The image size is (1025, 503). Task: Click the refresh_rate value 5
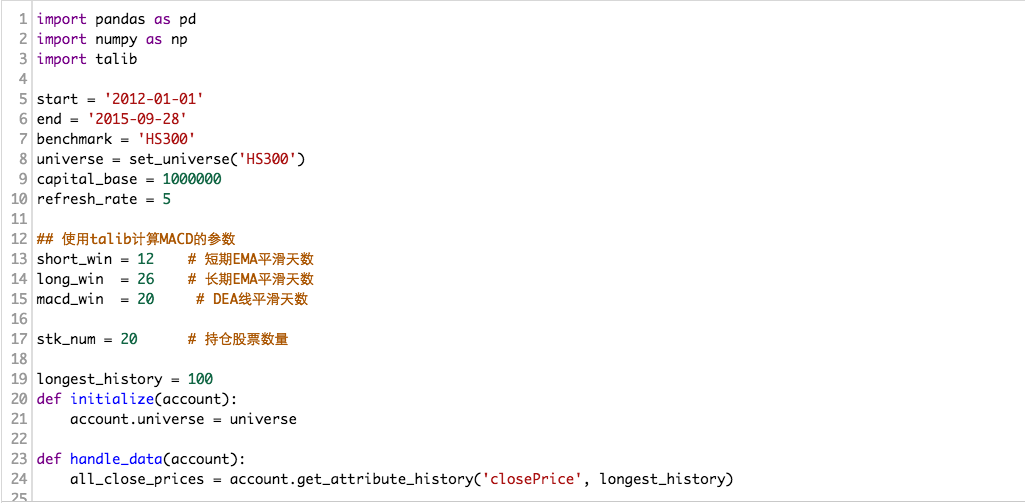(167, 199)
